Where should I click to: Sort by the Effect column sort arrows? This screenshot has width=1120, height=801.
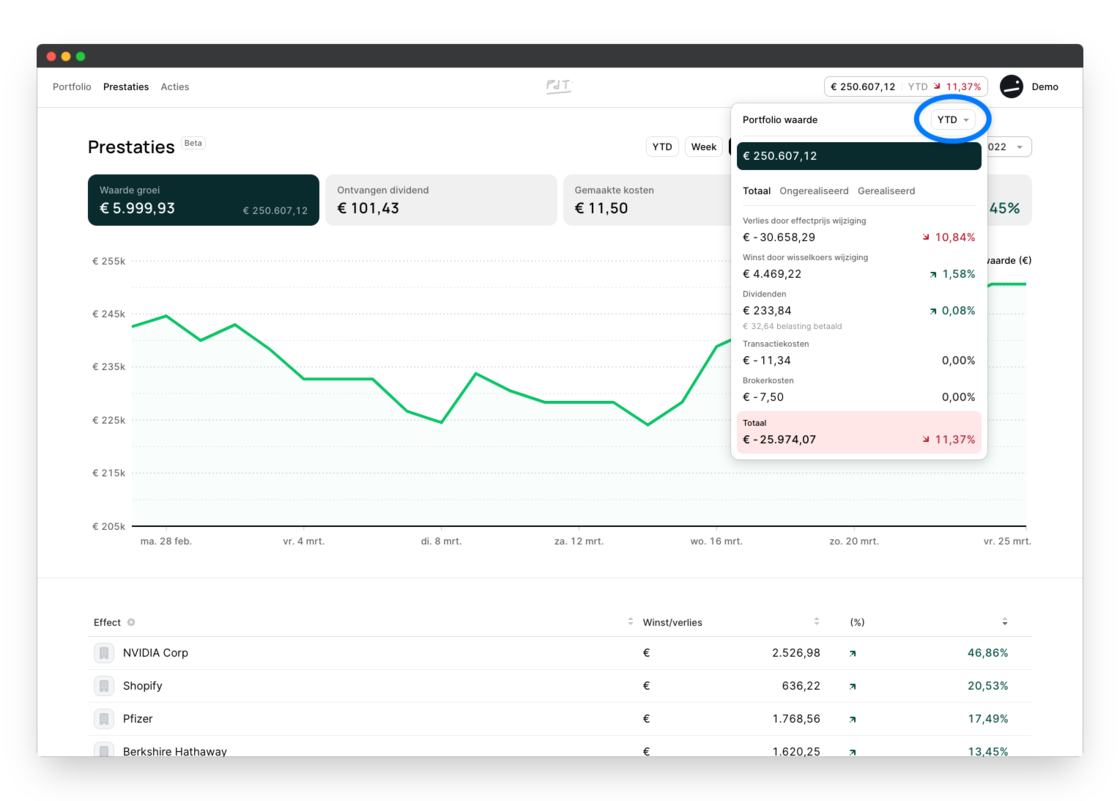pyautogui.click(x=630, y=622)
